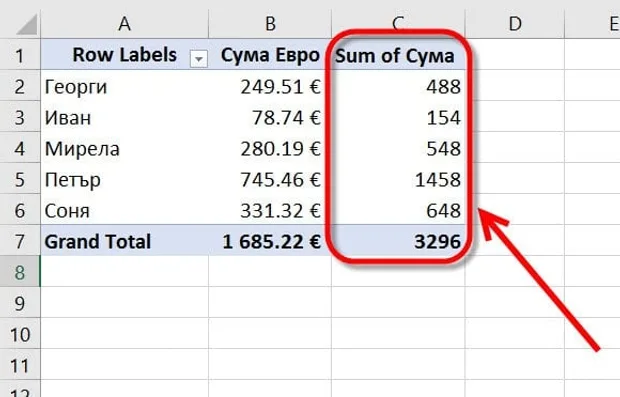
Task: Click the Sum of Сума header cell
Action: pos(399,55)
